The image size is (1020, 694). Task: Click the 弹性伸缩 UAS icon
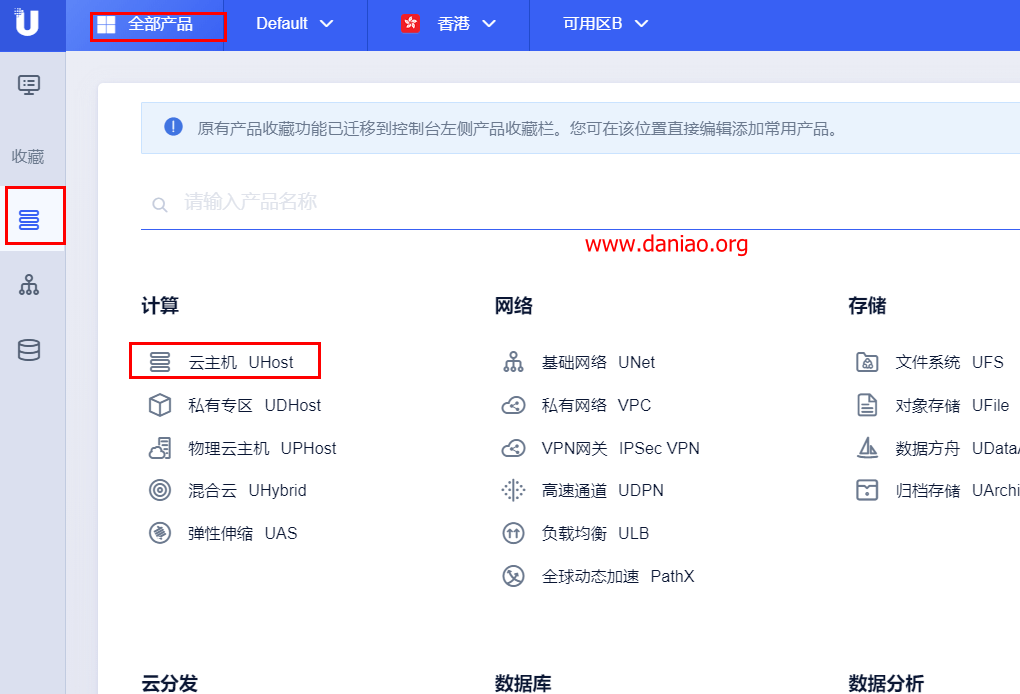160,533
